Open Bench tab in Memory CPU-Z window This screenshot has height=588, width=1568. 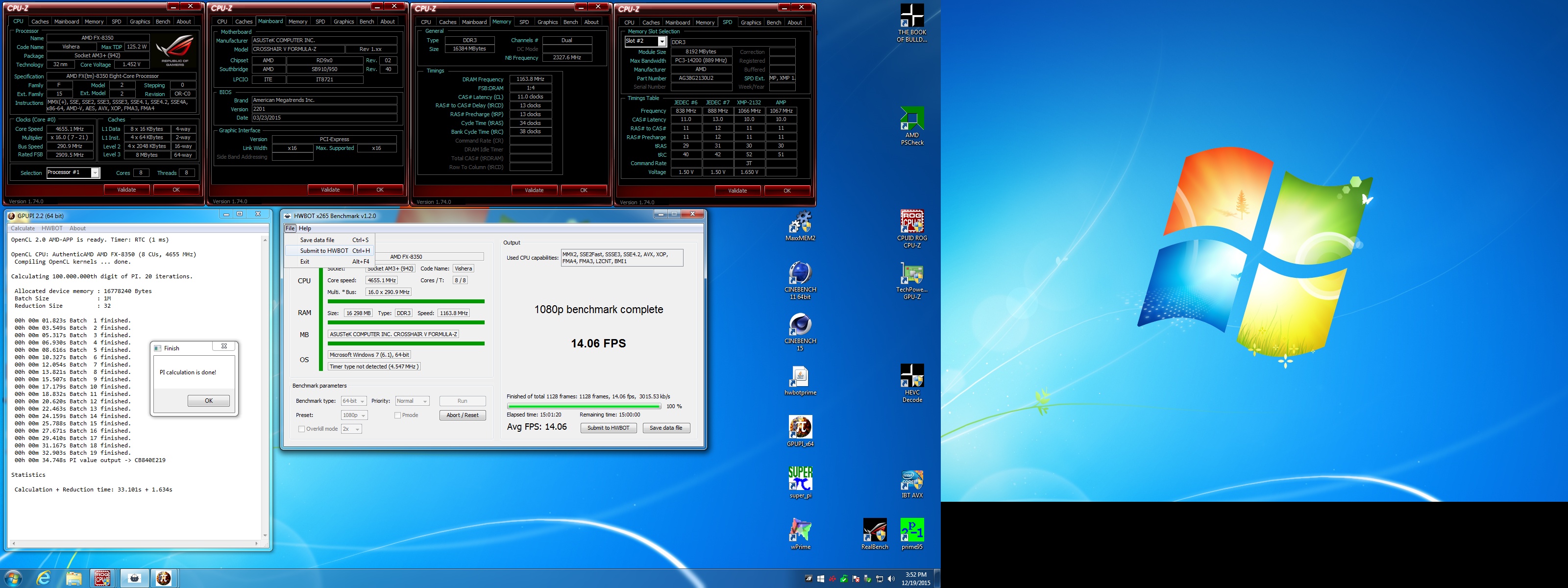pyautogui.click(x=570, y=22)
